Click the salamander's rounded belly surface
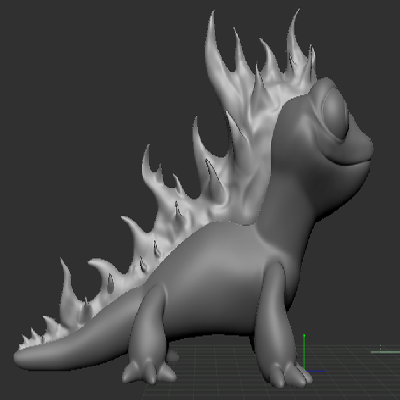 click(217, 287)
